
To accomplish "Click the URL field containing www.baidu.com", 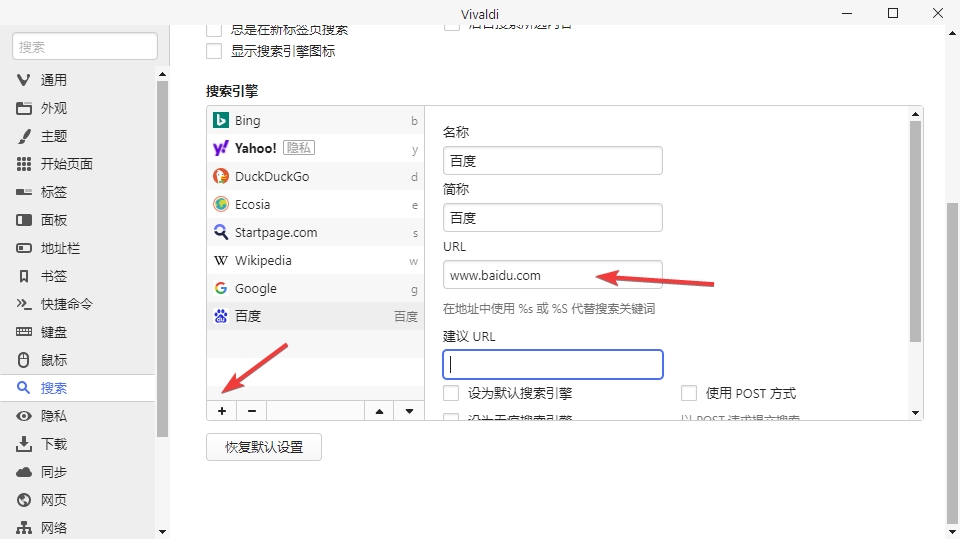I will point(553,275).
